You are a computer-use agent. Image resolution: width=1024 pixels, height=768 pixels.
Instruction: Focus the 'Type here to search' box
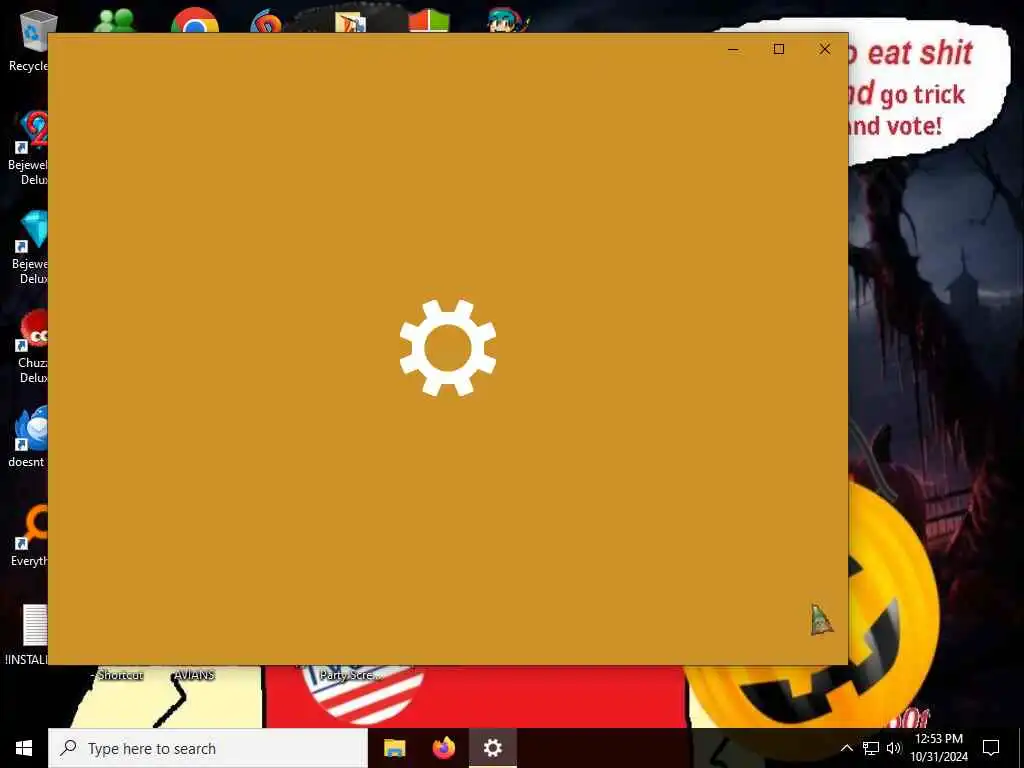click(208, 748)
